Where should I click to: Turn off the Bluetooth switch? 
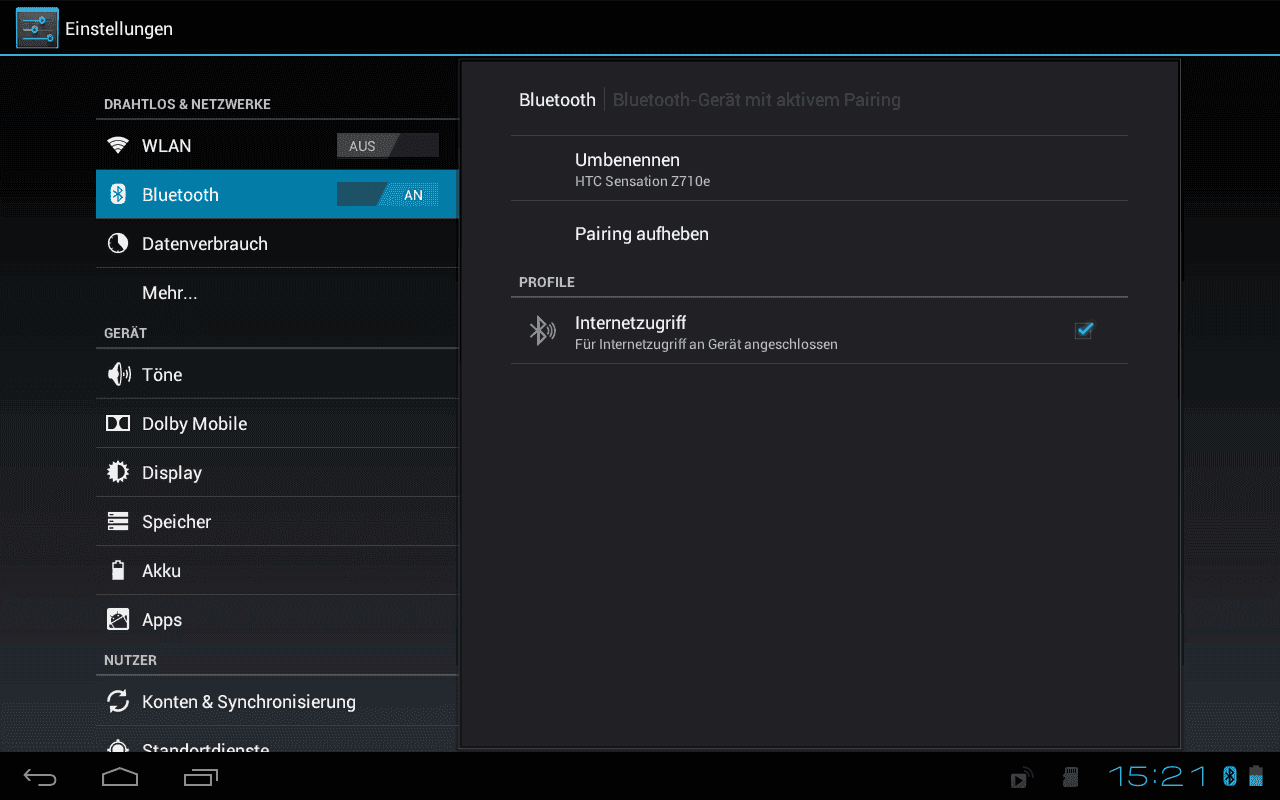388,195
